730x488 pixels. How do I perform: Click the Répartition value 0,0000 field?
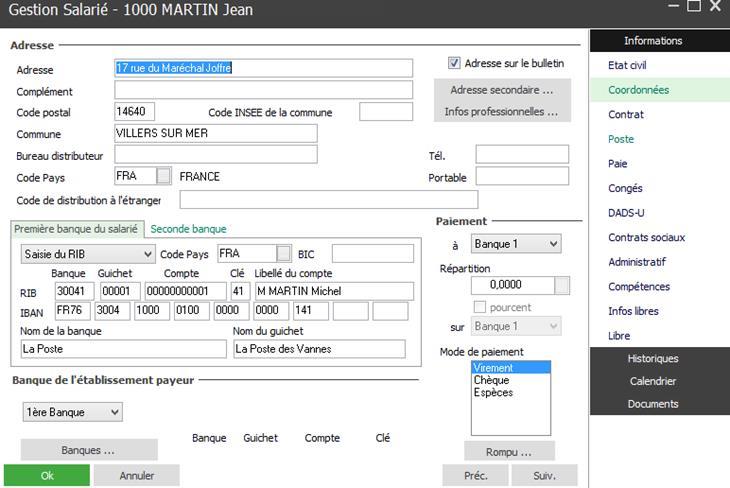(513, 285)
